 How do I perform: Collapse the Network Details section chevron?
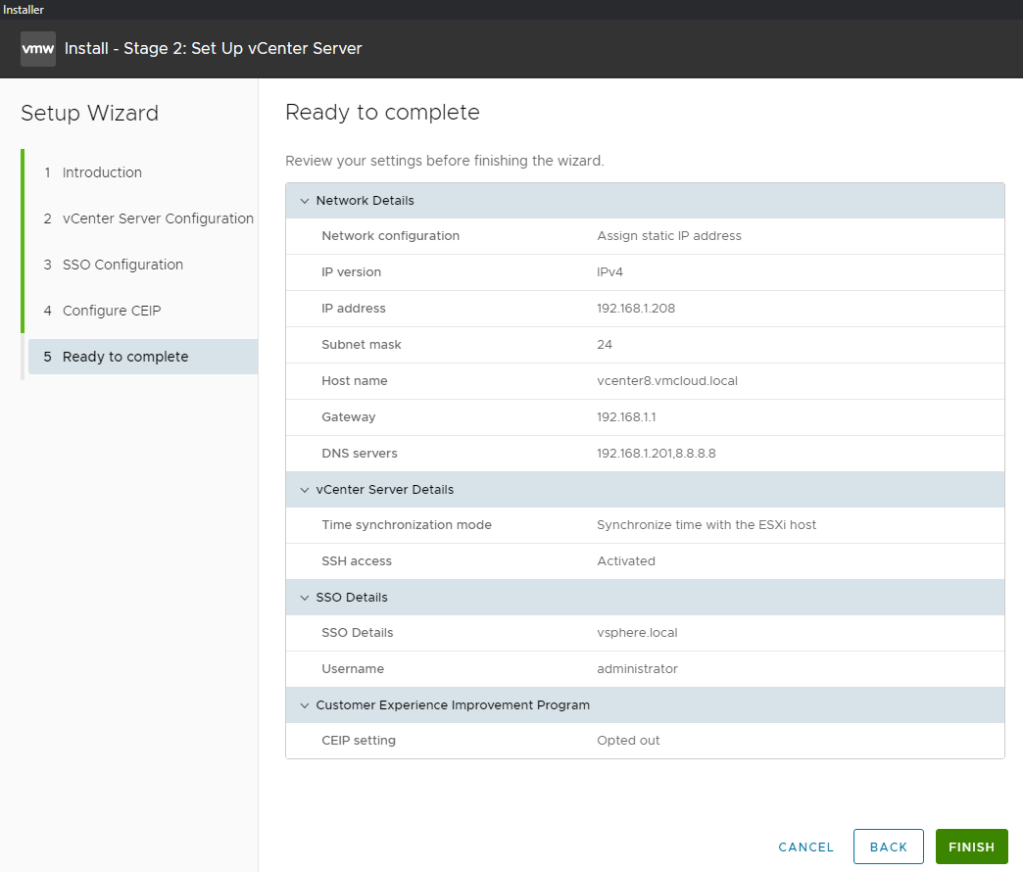[x=305, y=201]
